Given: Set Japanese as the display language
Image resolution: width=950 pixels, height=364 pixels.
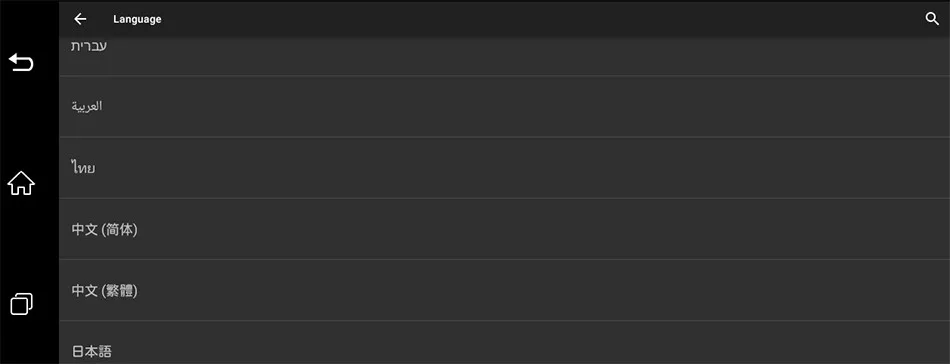Looking at the screenshot, I should pos(504,343).
